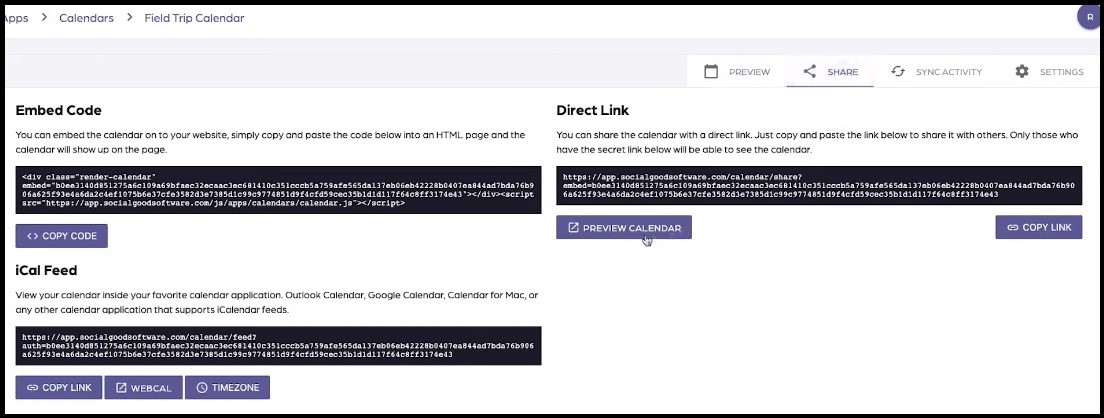Select the Field Trip Calendar breadcrumb

click(x=194, y=18)
